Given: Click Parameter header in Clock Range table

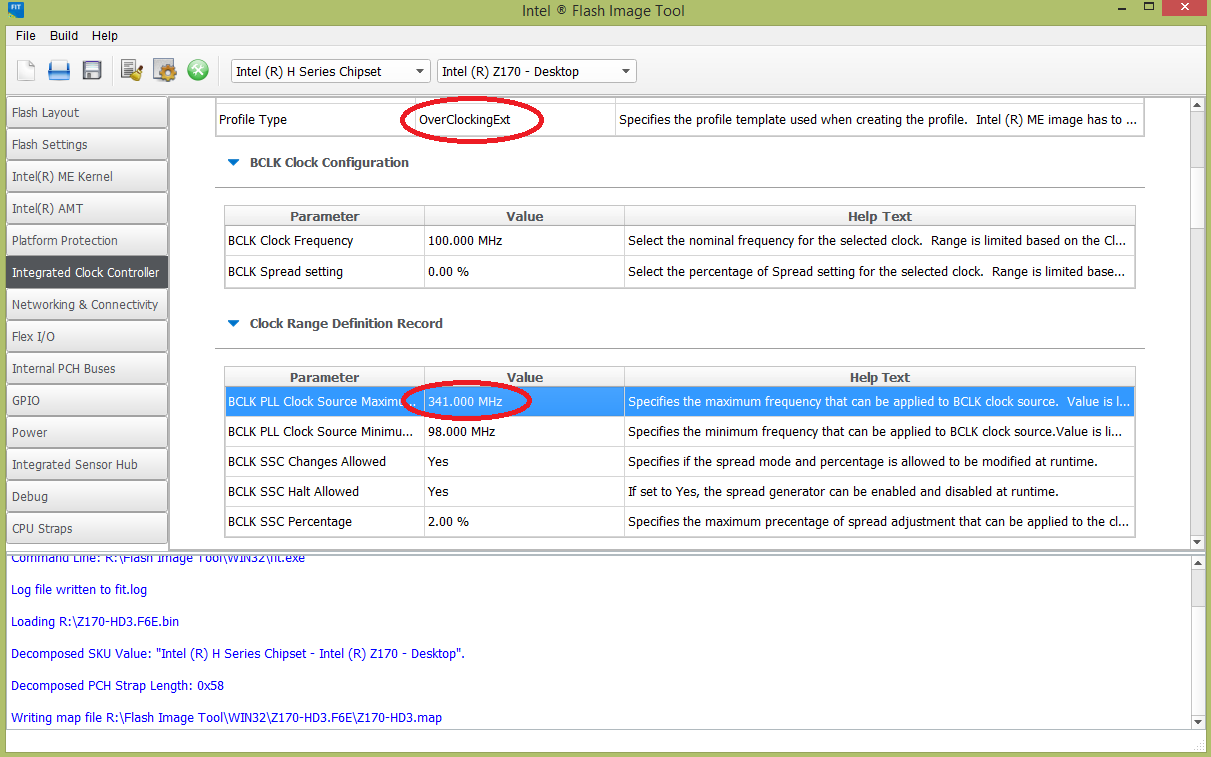Looking at the screenshot, I should point(324,377).
